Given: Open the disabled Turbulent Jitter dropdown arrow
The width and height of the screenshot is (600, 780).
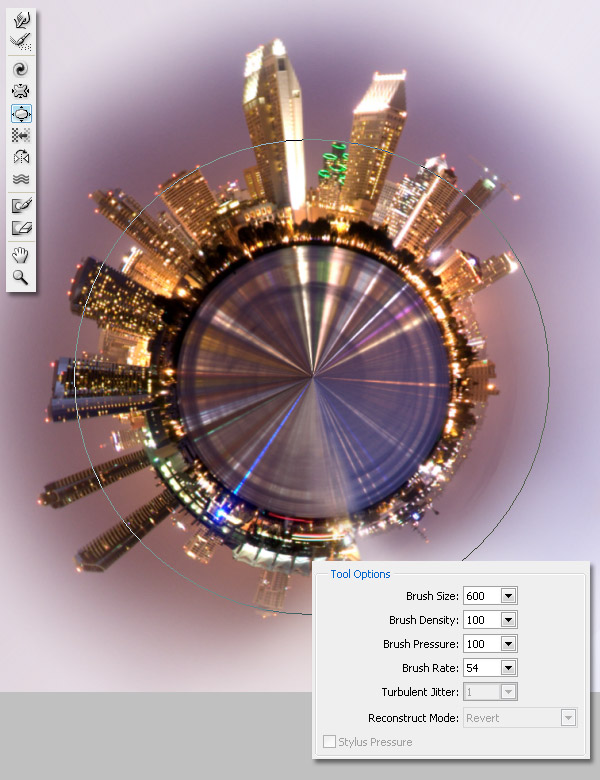Looking at the screenshot, I should pyautogui.click(x=508, y=691).
